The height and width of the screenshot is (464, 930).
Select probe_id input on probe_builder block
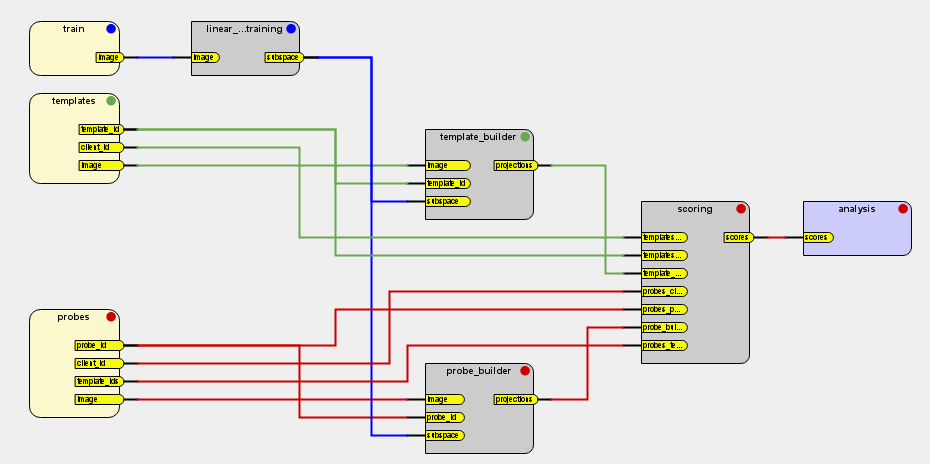(447, 417)
